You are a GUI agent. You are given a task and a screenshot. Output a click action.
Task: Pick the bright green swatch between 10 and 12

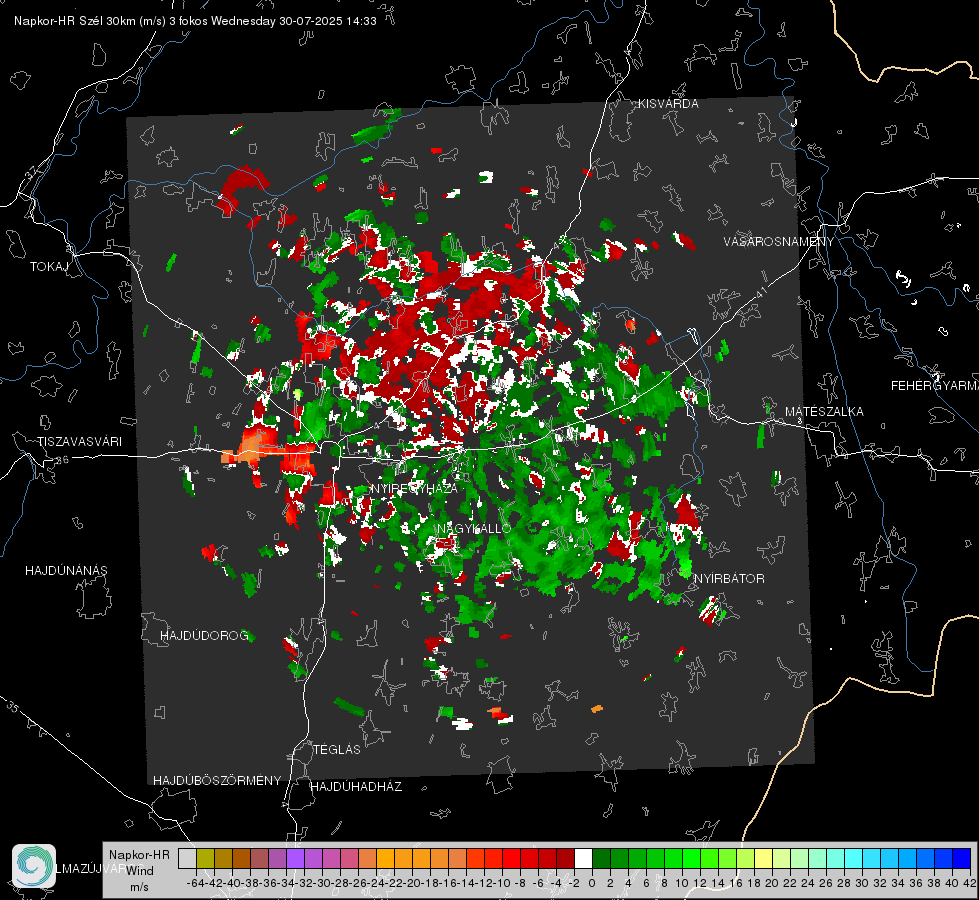click(691, 858)
